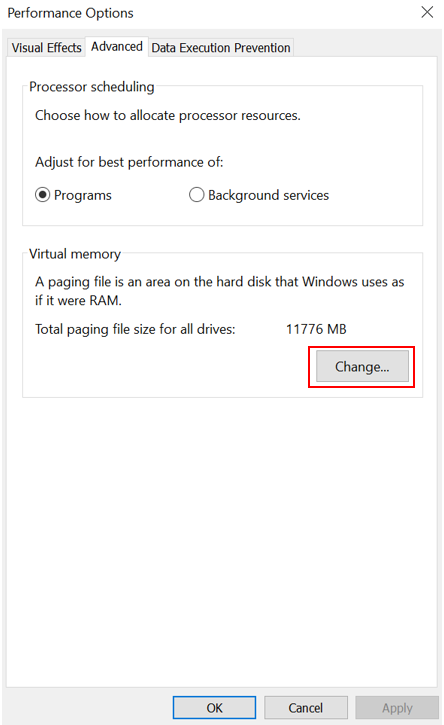Click the Change... virtual memory button

pos(362,366)
